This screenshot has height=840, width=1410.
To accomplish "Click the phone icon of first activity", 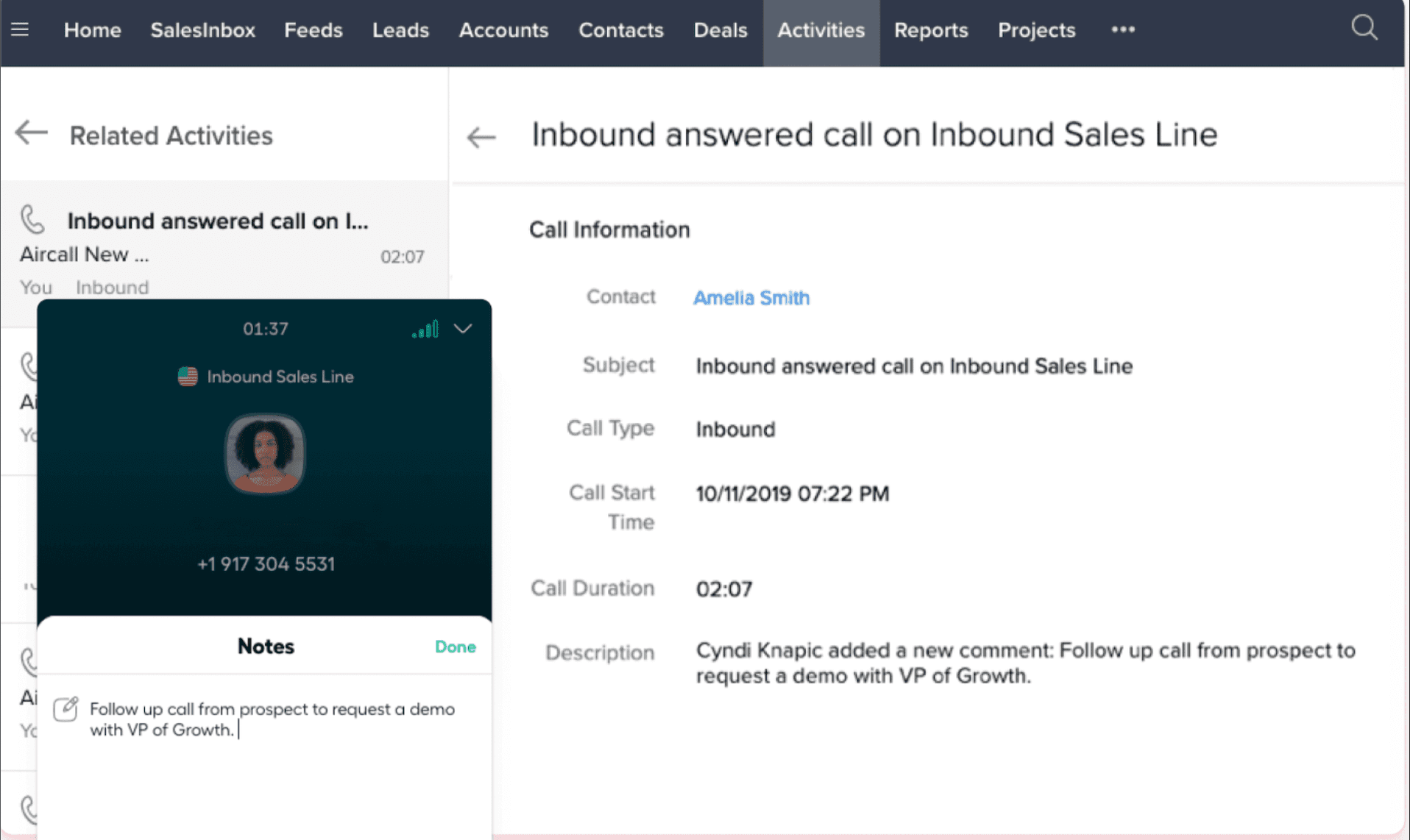I will pos(32,219).
